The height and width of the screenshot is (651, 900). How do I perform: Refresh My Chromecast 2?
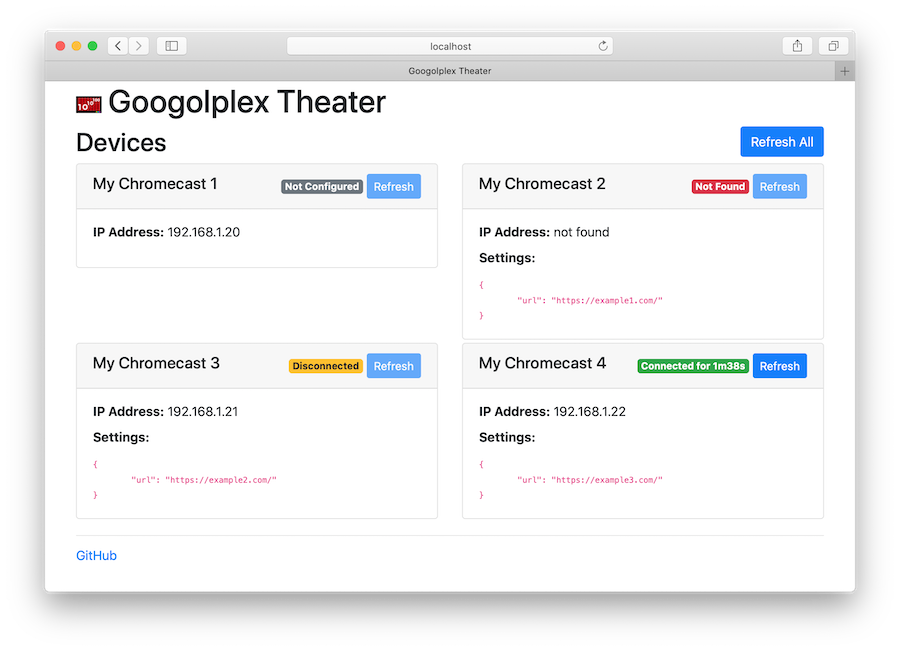tap(779, 187)
